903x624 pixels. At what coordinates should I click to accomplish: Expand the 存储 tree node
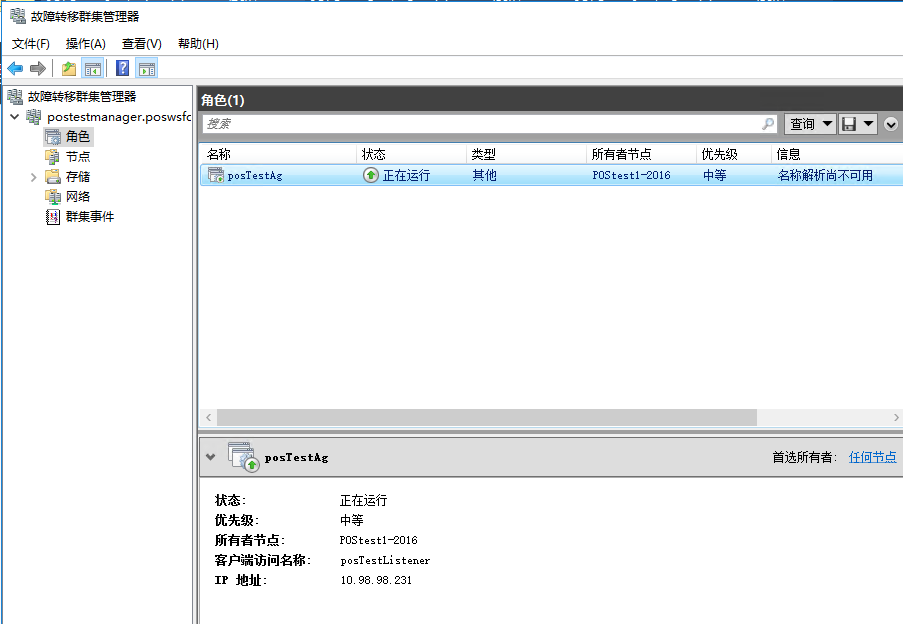click(x=33, y=177)
